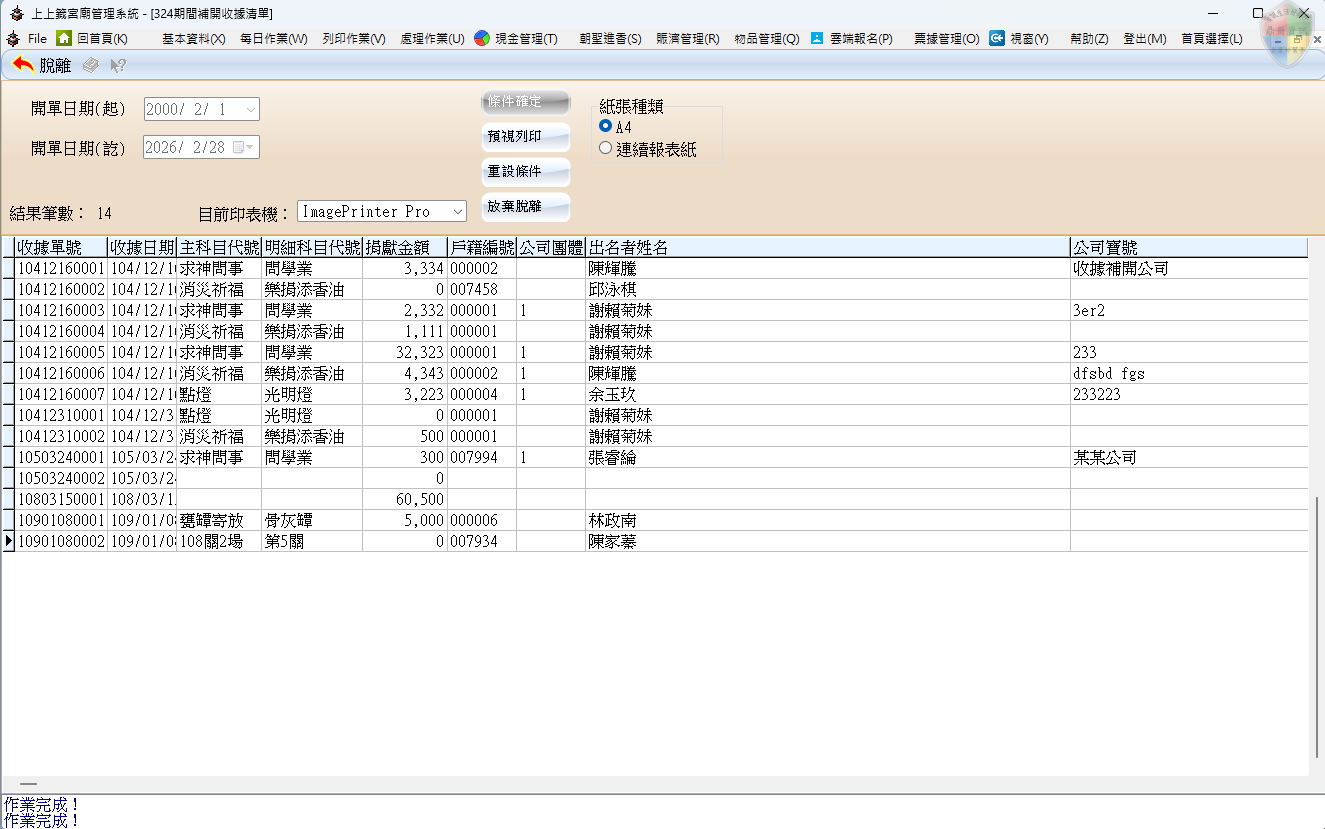Open the 開單日期(訖) end date calendar picker

pos(239,147)
